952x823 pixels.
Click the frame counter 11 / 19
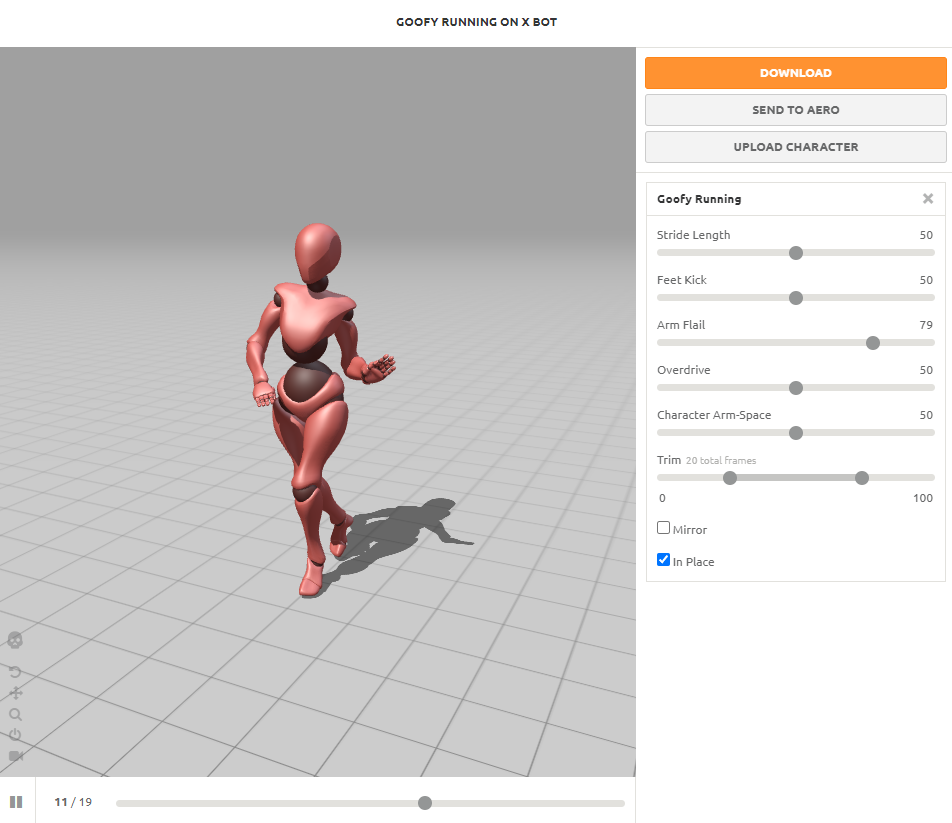(73, 802)
